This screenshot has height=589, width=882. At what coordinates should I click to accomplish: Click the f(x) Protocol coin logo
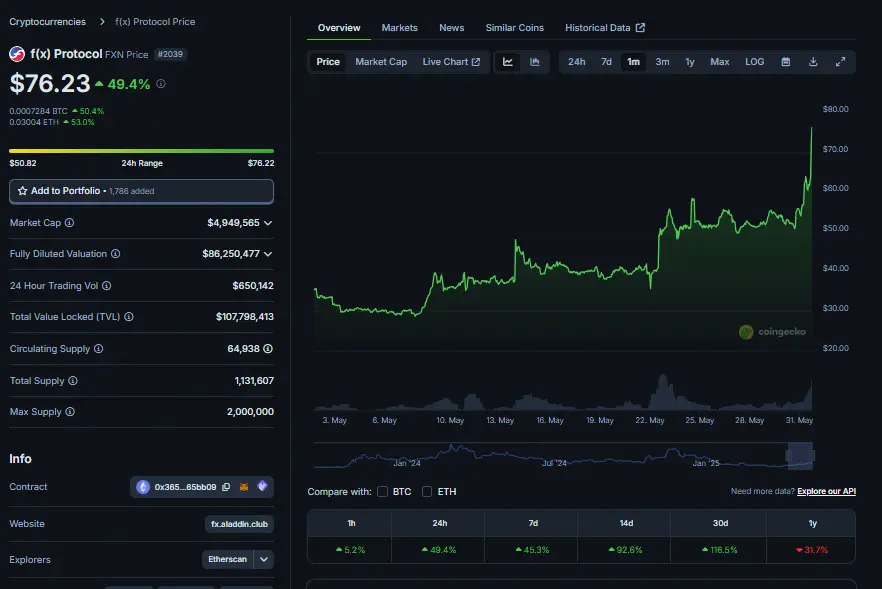(x=17, y=54)
